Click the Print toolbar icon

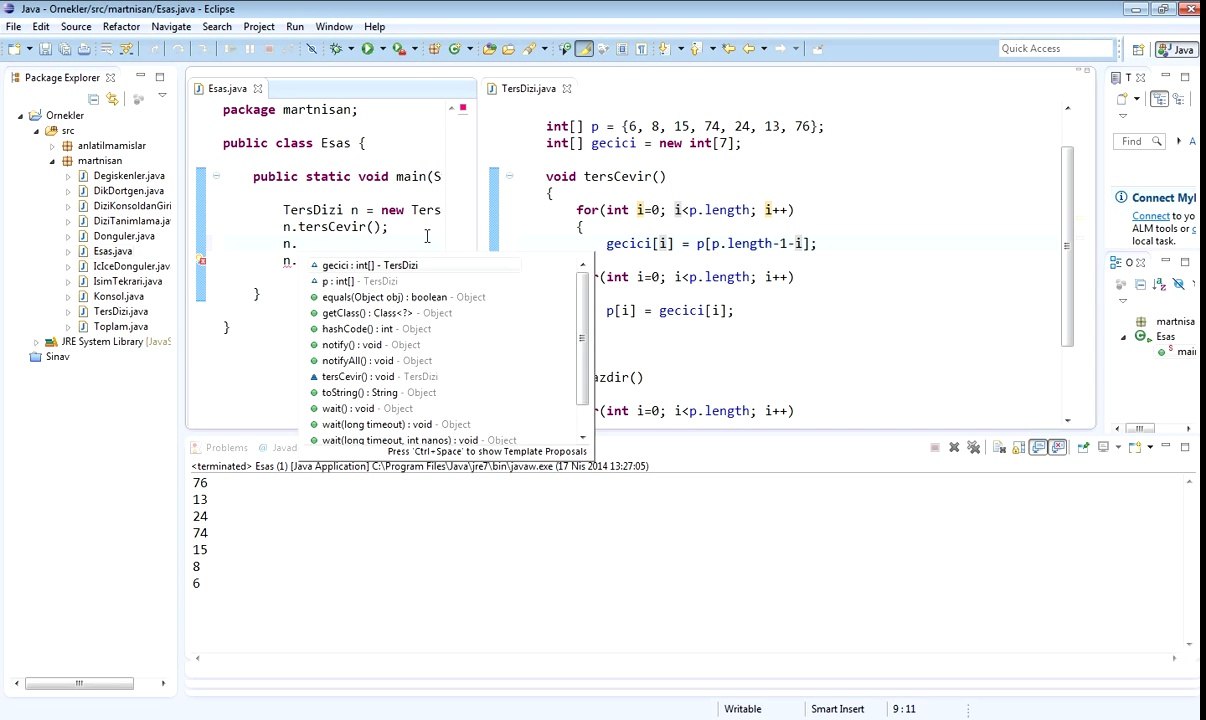click(84, 48)
